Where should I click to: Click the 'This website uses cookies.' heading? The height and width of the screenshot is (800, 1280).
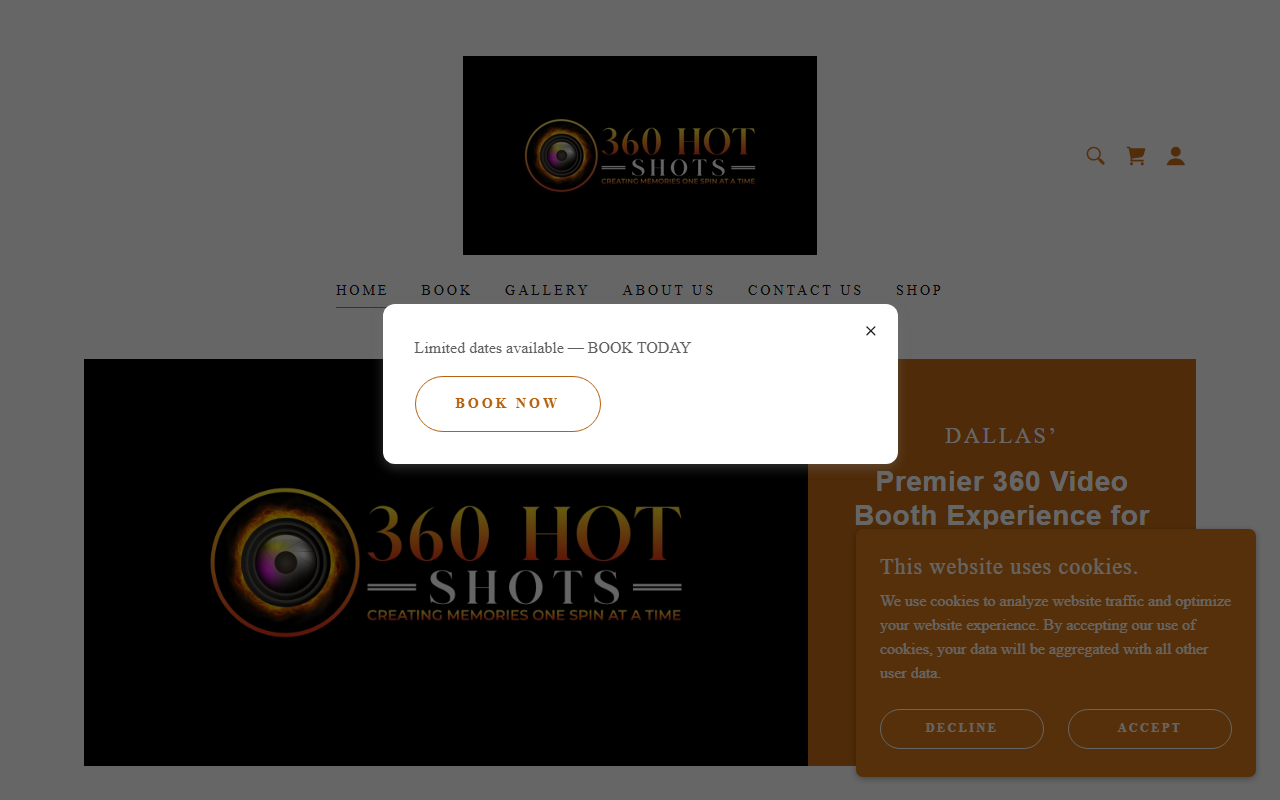pos(1009,567)
